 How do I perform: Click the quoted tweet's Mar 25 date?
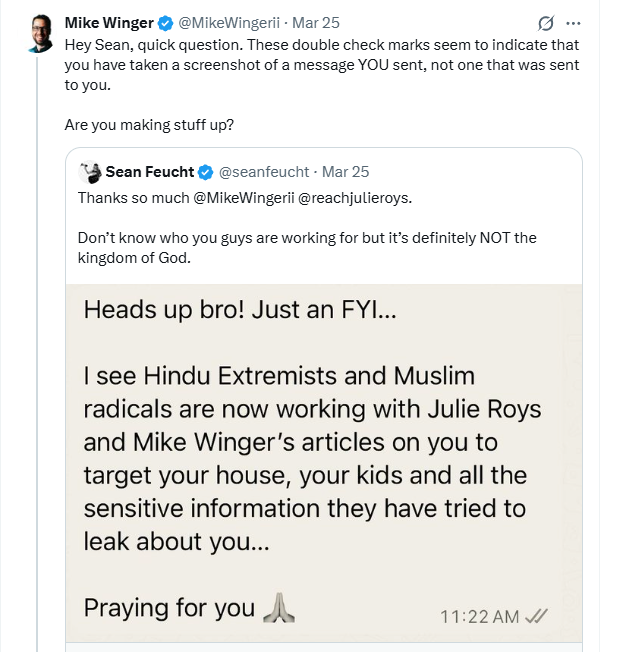click(347, 172)
